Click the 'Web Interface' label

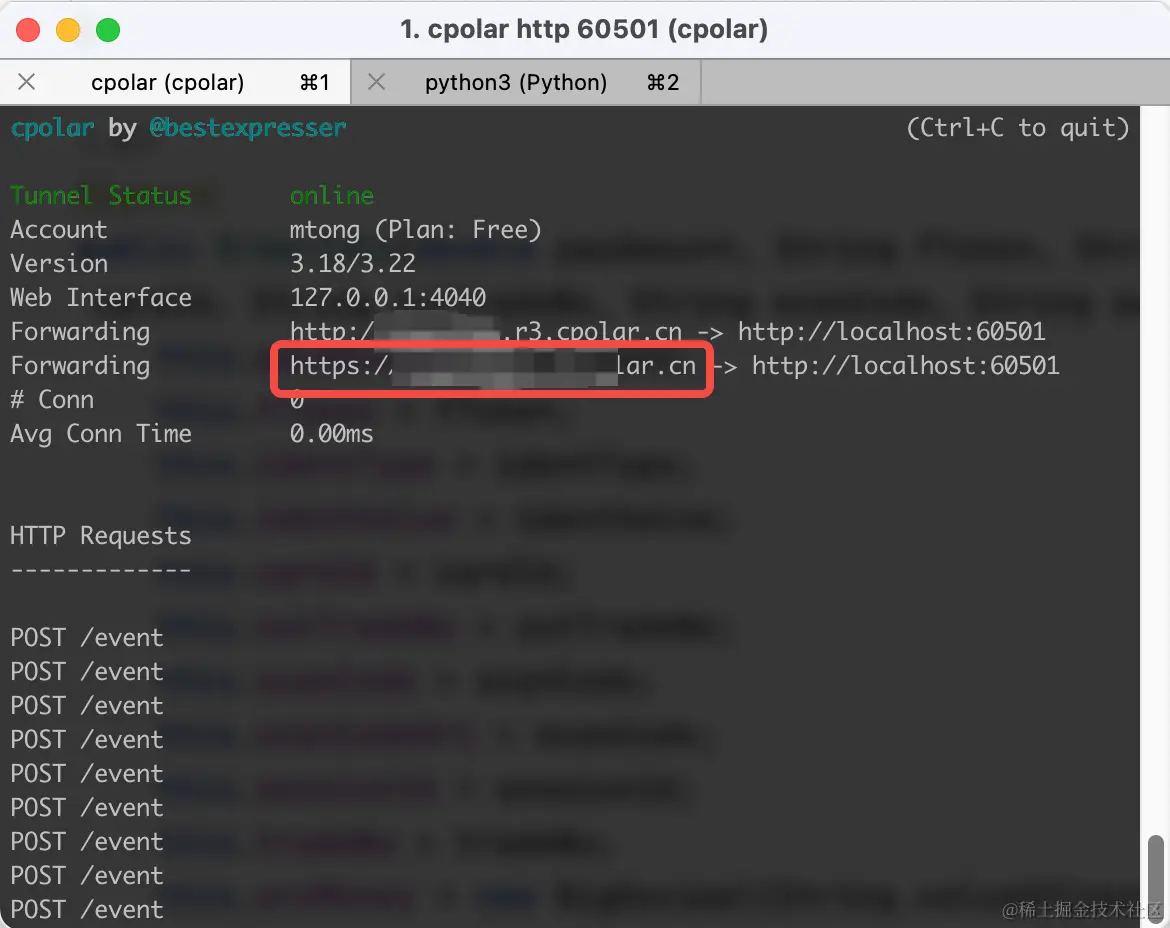point(101,298)
